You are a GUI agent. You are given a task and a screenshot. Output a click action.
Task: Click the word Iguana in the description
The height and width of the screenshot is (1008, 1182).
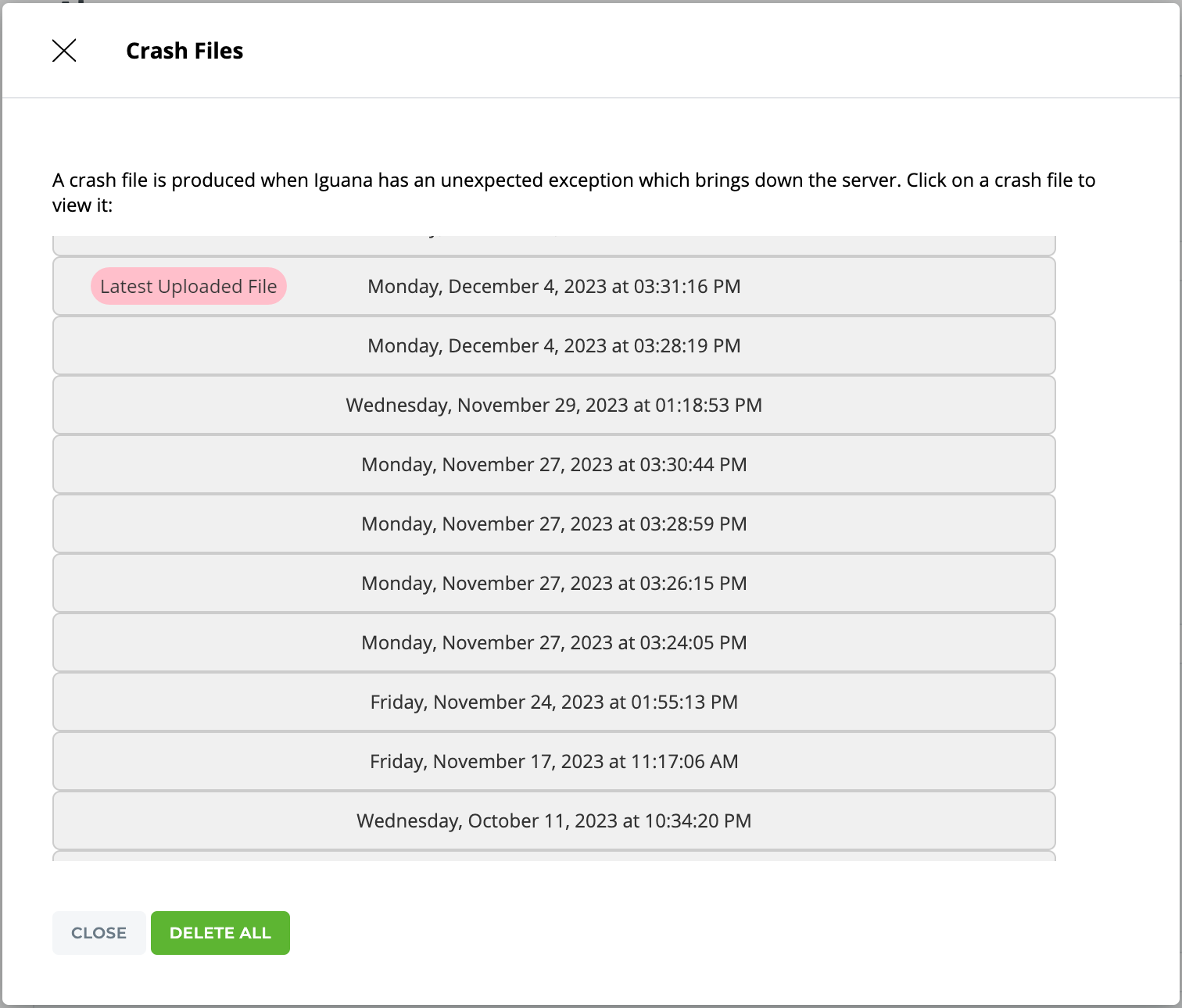click(342, 181)
